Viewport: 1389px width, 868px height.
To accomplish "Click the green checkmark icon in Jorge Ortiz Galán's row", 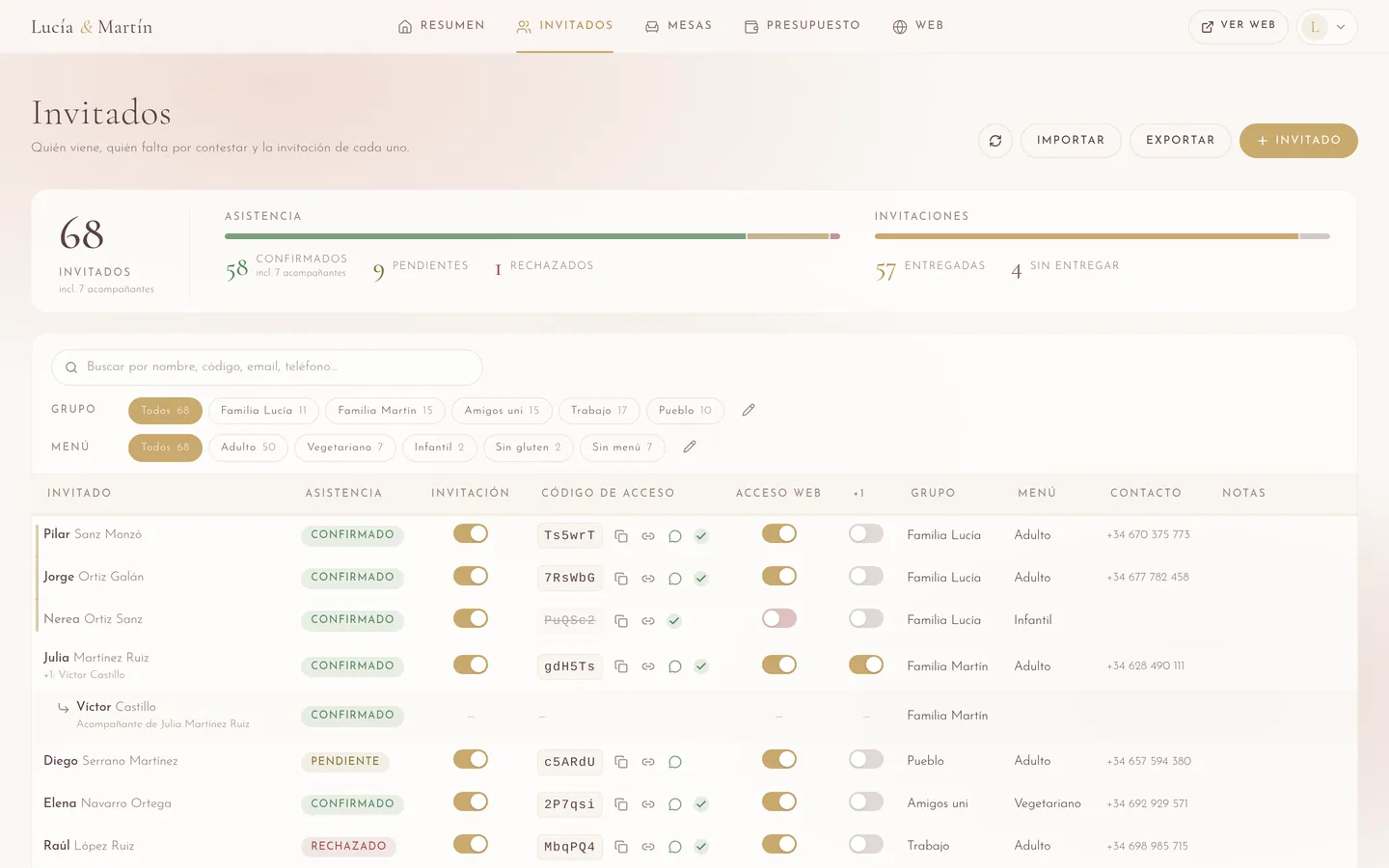I will point(701,579).
